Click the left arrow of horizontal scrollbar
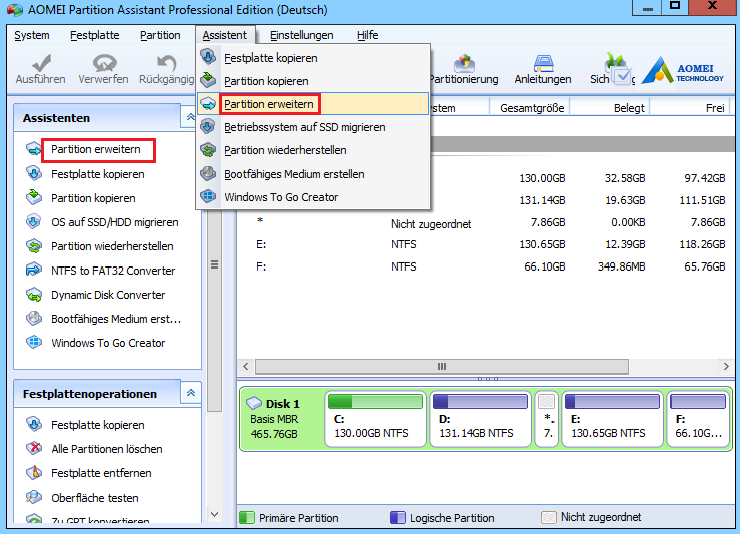 pyautogui.click(x=245, y=367)
